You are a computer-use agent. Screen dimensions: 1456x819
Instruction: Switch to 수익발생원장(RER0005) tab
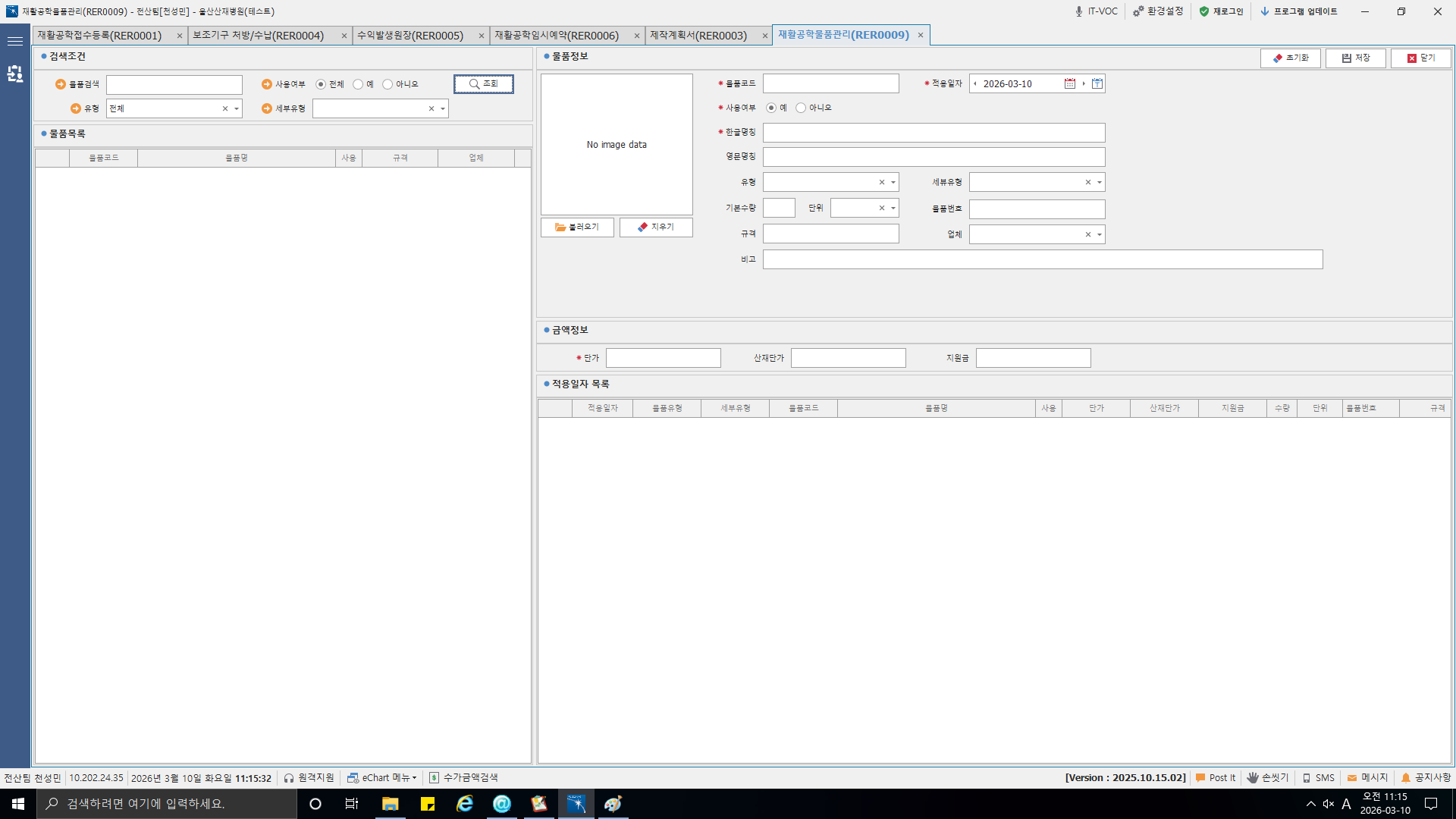click(x=410, y=36)
